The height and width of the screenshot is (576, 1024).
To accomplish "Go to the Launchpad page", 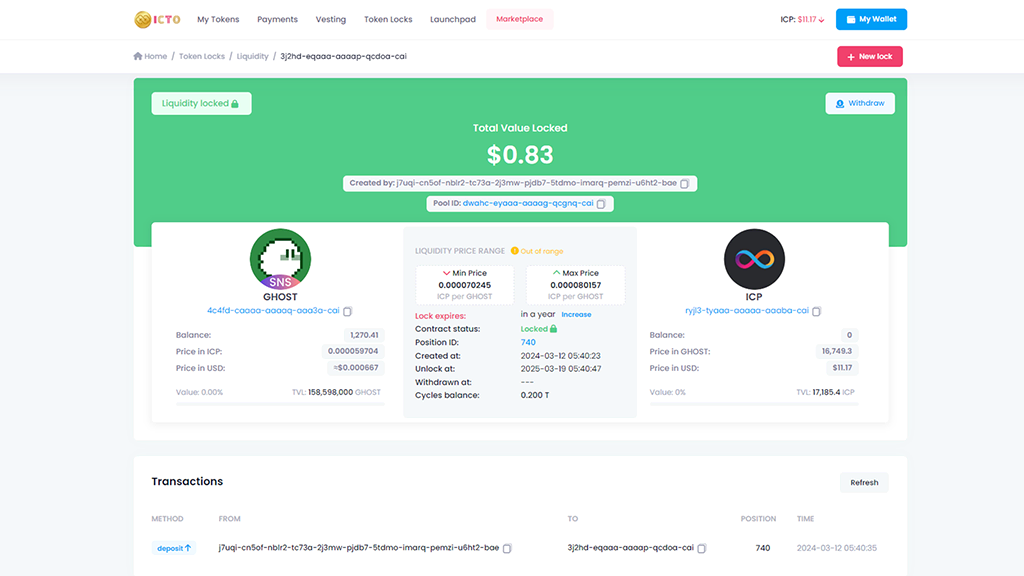I will tap(453, 19).
